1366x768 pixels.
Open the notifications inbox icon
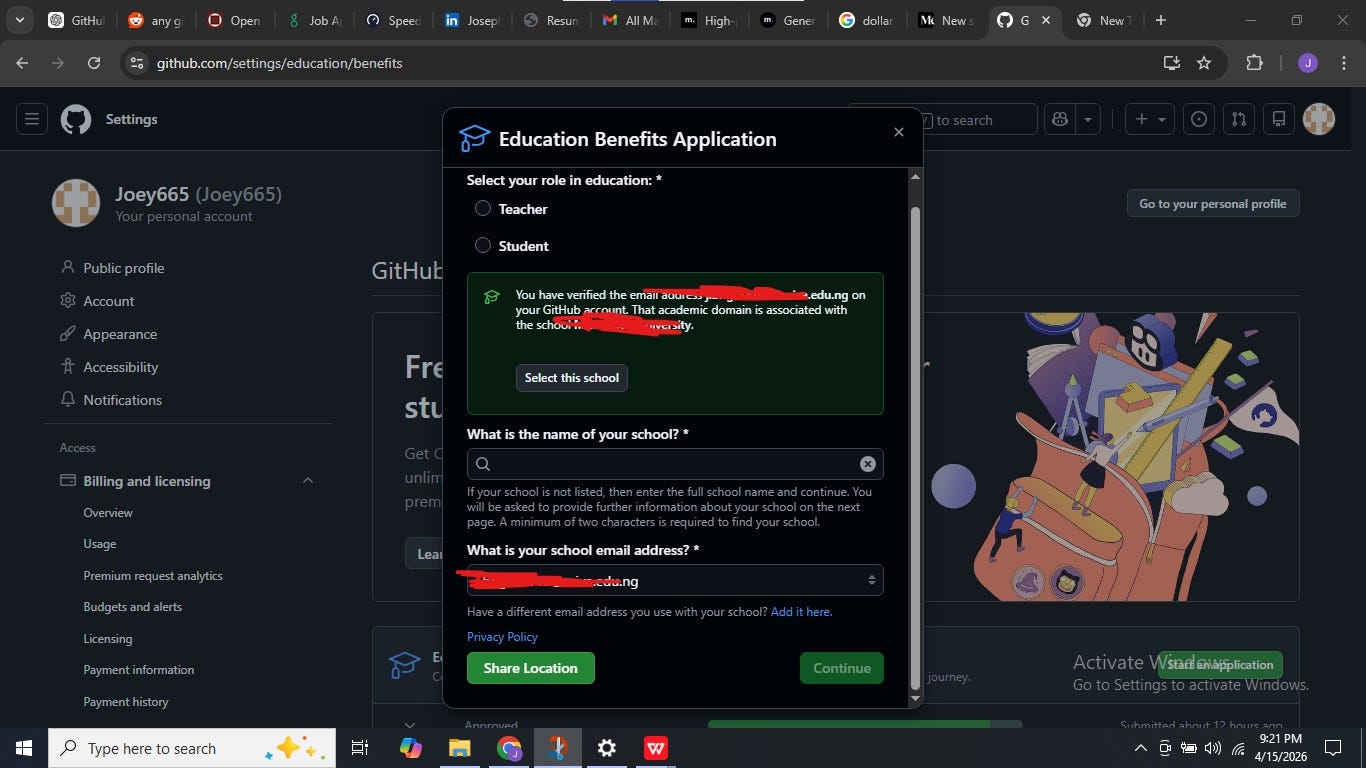[x=1279, y=119]
